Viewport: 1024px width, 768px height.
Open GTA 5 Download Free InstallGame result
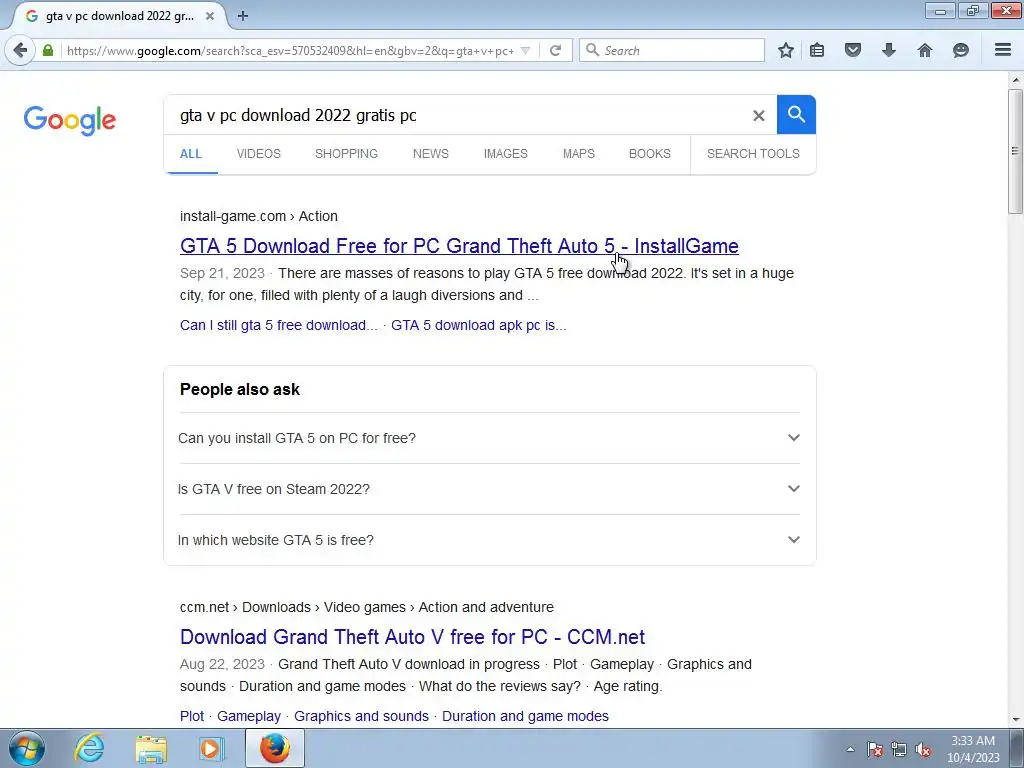pyautogui.click(x=459, y=246)
